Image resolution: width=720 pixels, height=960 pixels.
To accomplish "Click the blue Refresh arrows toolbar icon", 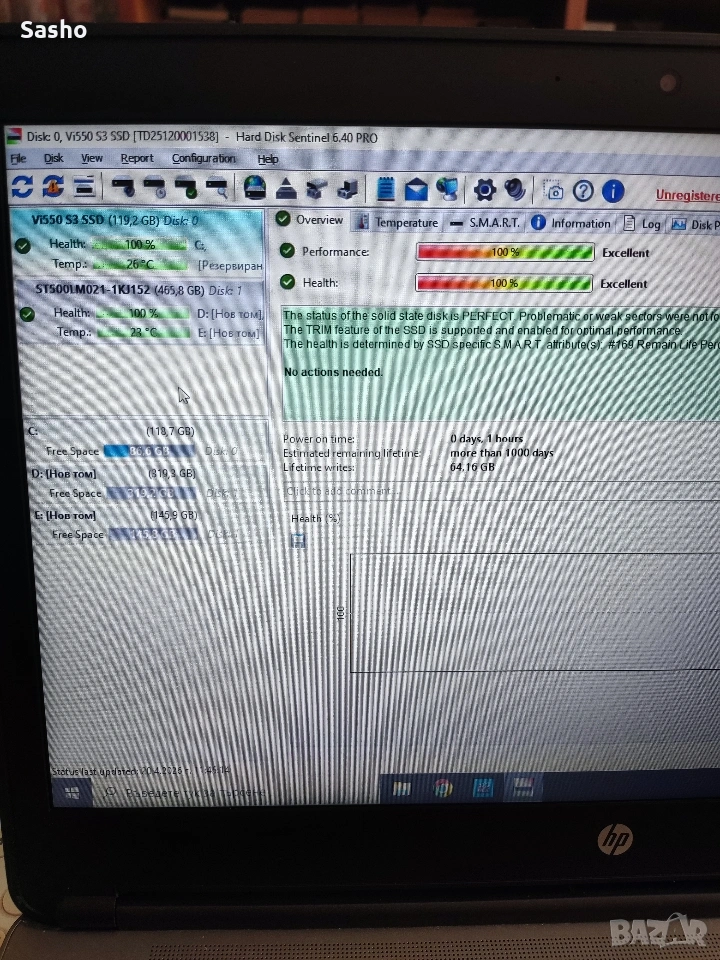I will click(21, 186).
